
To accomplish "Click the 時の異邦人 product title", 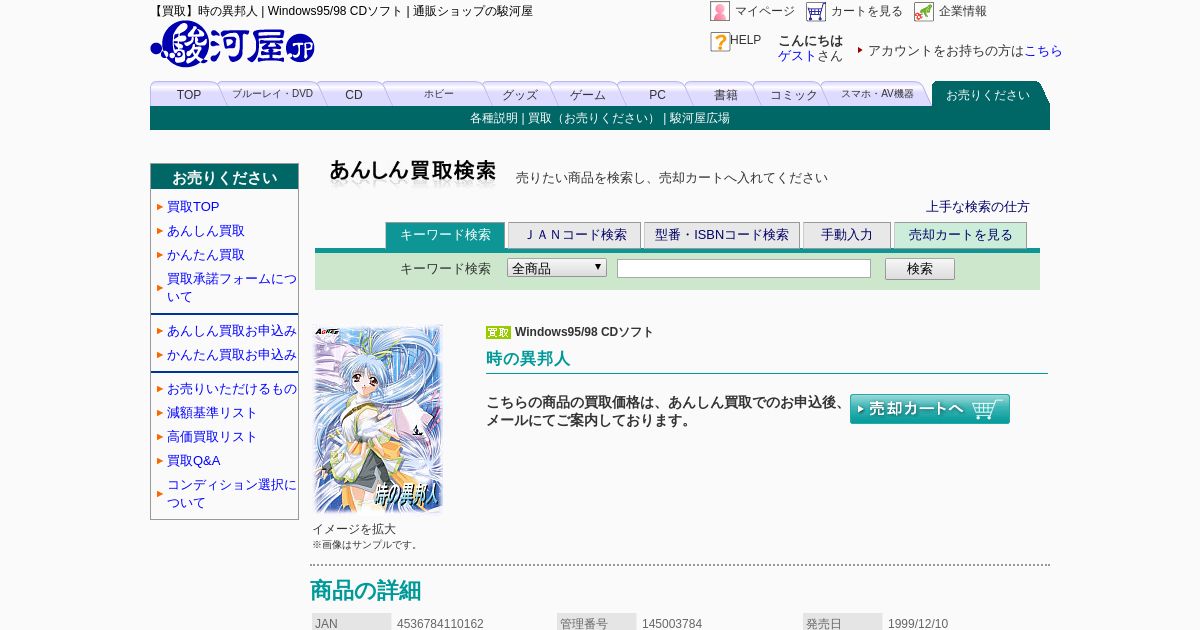I will (x=528, y=358).
